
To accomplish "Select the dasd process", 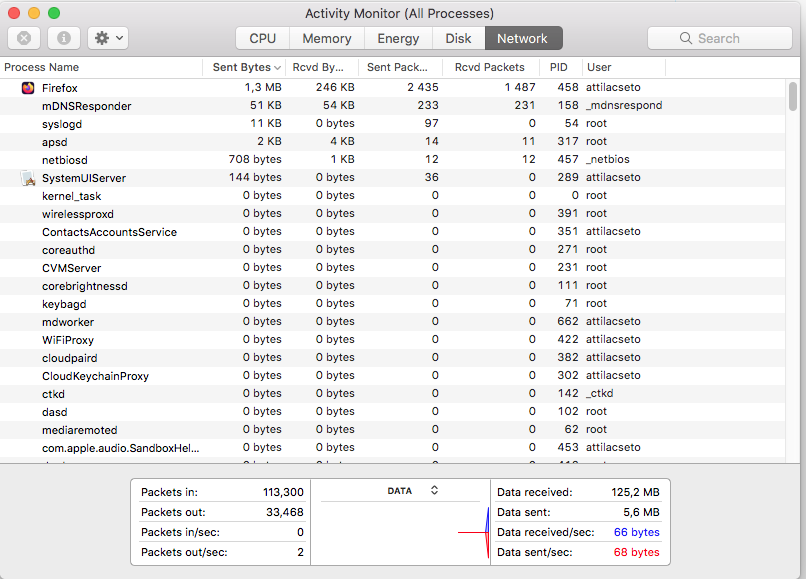I will pos(54,412).
